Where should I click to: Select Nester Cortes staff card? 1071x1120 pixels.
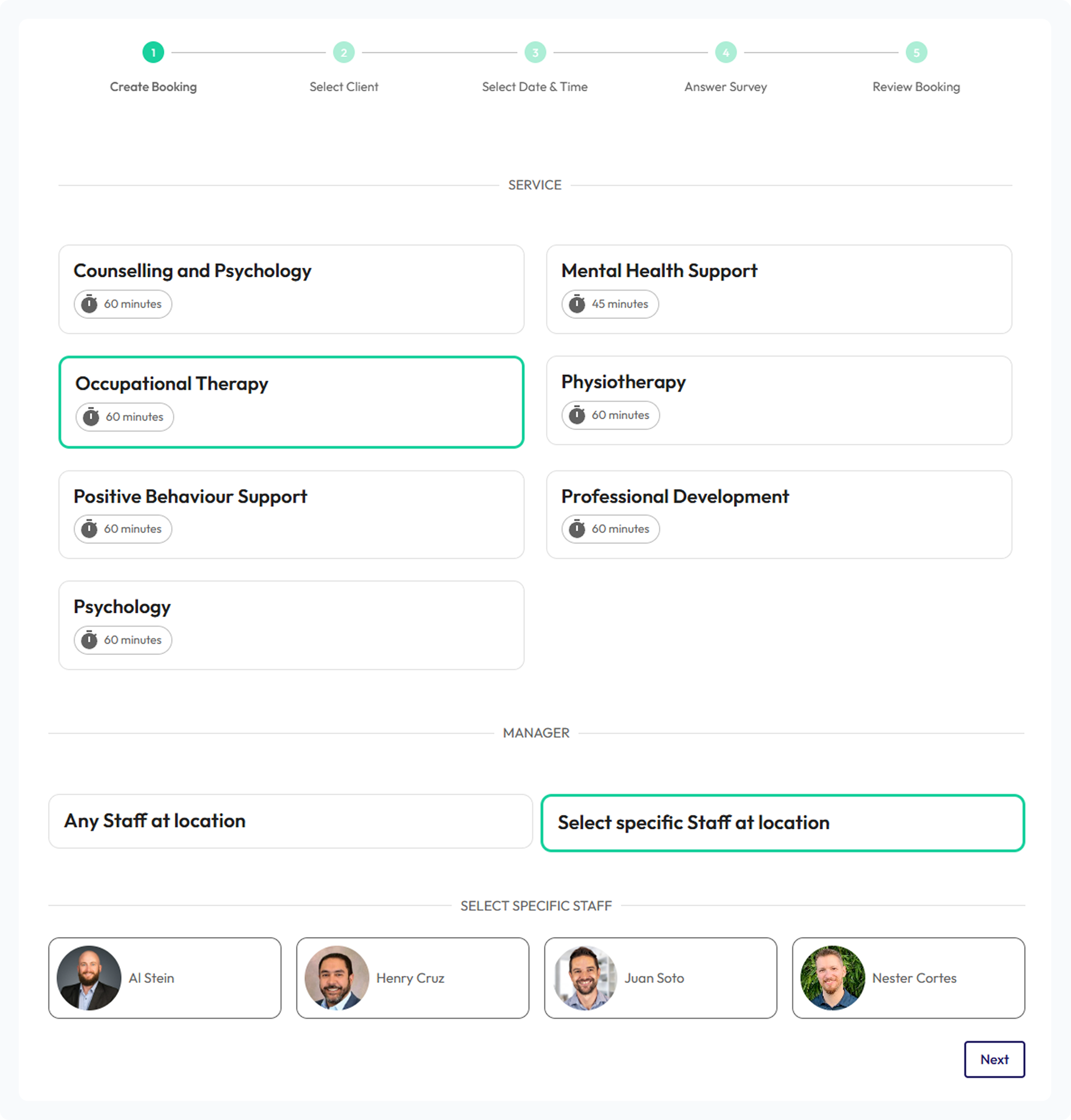pyautogui.click(x=908, y=978)
